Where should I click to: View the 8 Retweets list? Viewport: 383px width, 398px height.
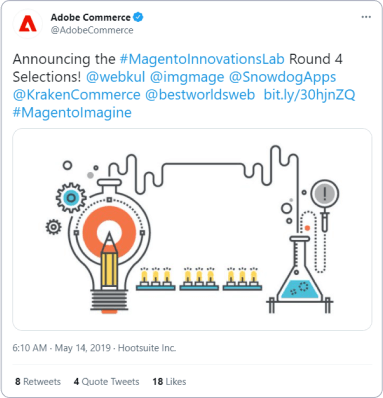(x=38, y=381)
